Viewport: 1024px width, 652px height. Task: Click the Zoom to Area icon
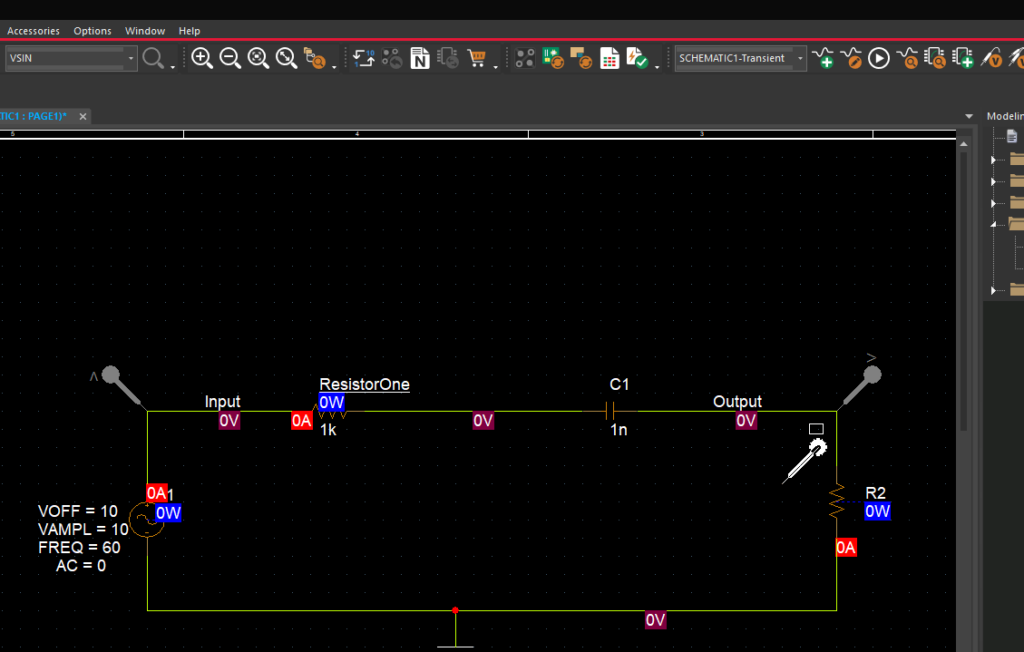click(x=258, y=58)
